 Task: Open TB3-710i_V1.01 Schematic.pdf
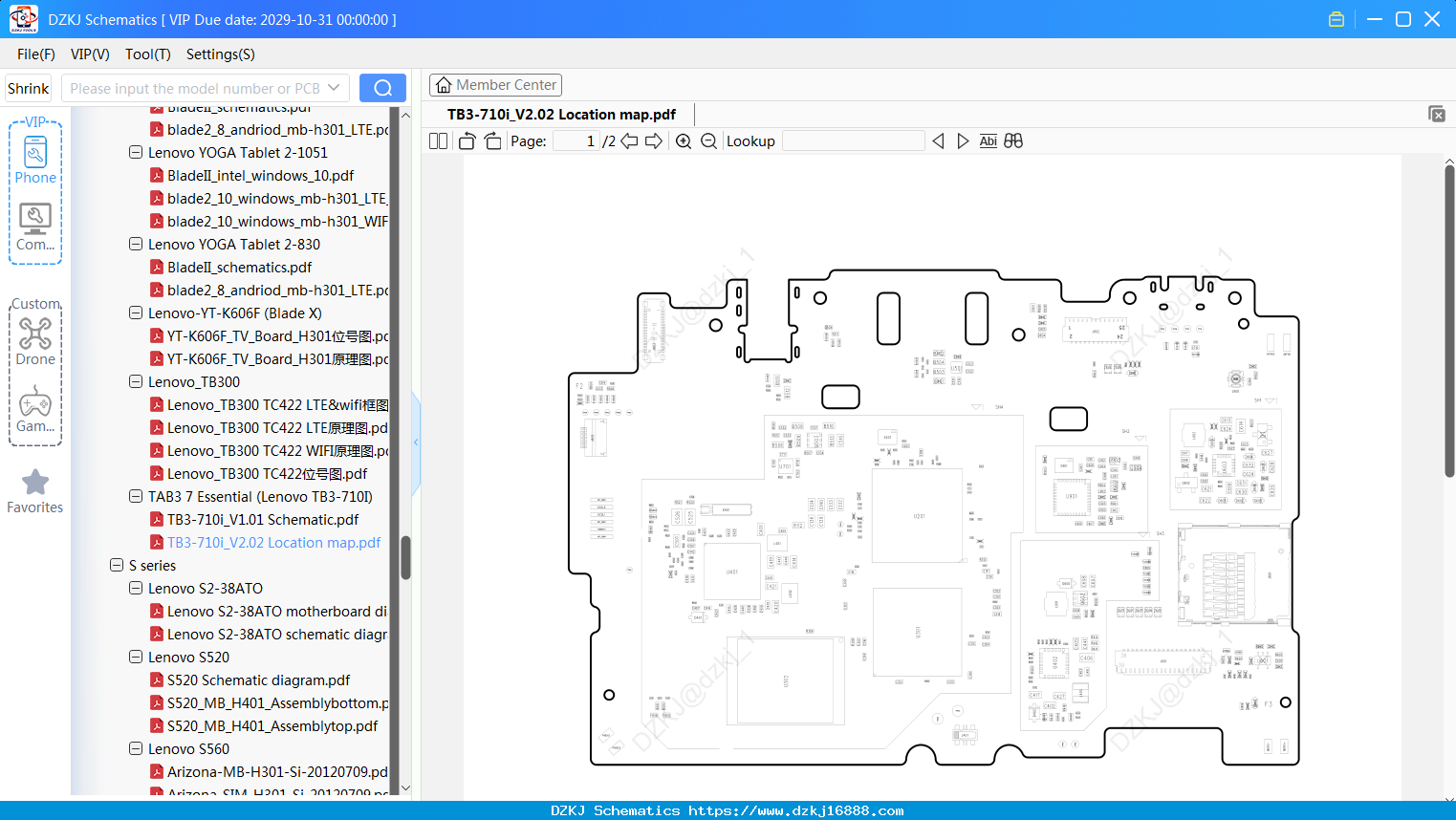[x=263, y=520]
